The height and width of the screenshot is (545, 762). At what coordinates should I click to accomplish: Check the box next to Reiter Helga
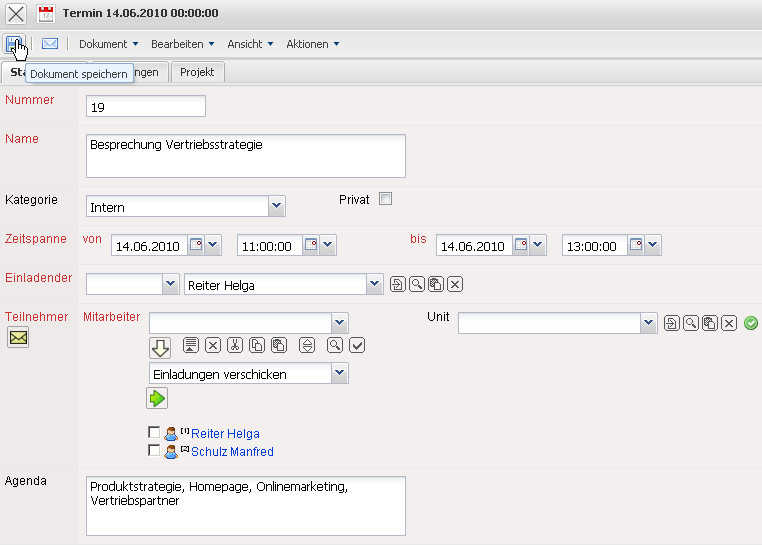pos(154,433)
